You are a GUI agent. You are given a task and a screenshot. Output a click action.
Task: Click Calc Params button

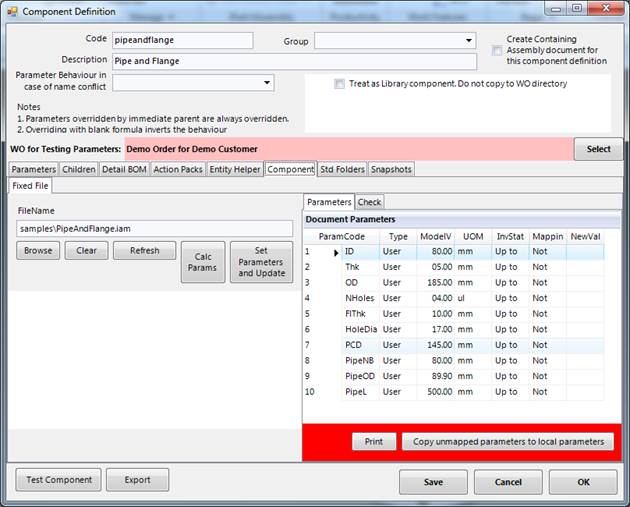pyautogui.click(x=202, y=262)
